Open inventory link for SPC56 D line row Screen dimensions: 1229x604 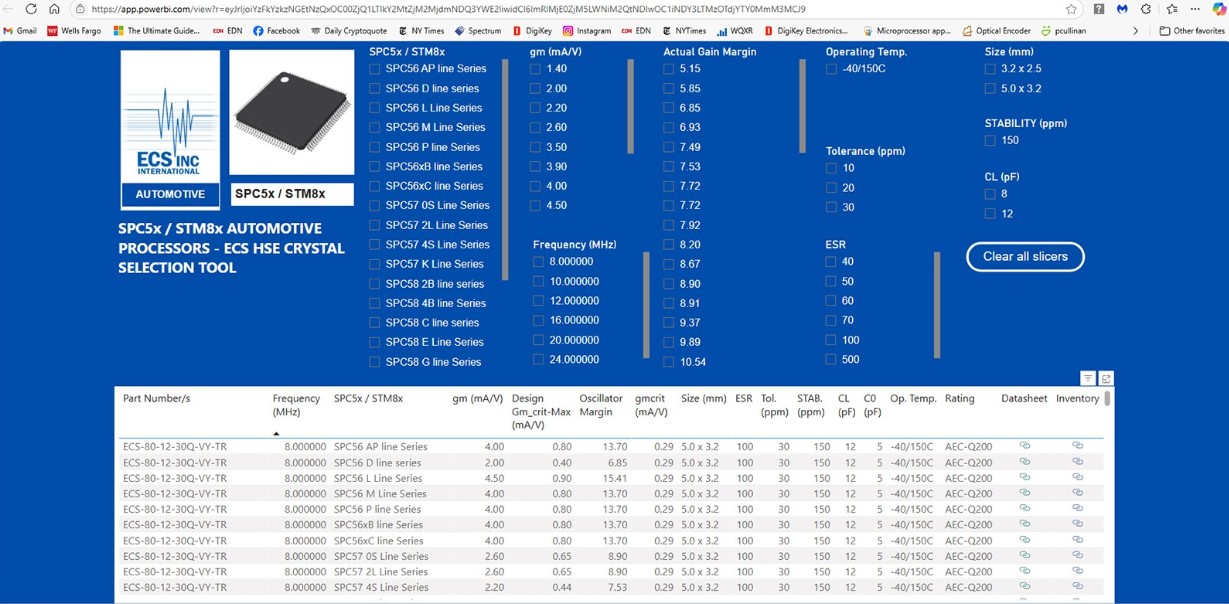(x=1077, y=462)
